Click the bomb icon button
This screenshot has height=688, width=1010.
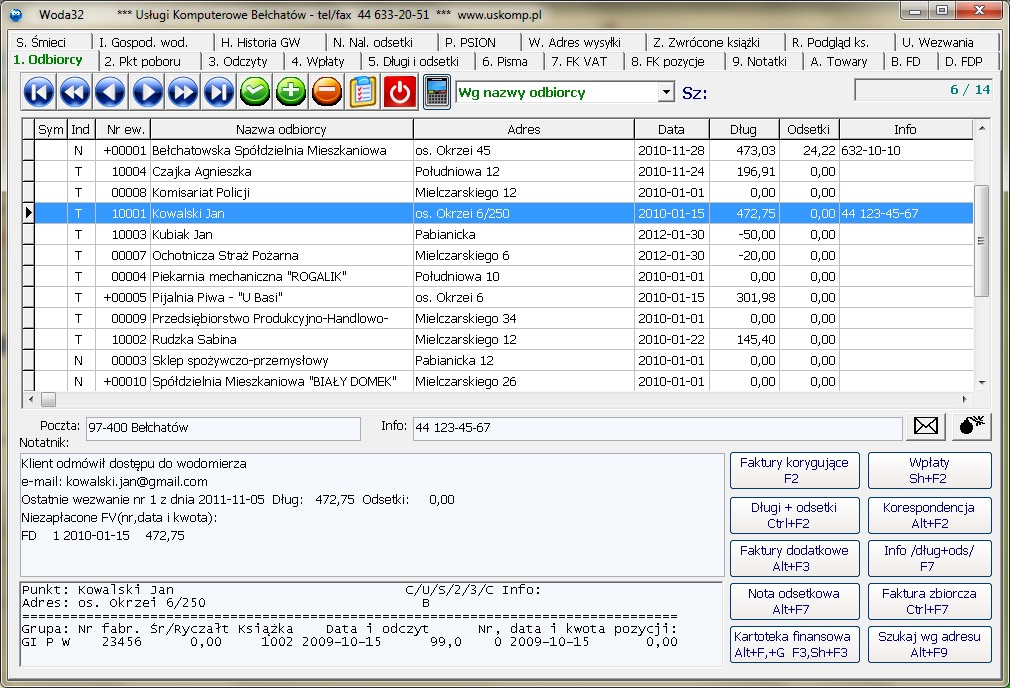point(971,426)
